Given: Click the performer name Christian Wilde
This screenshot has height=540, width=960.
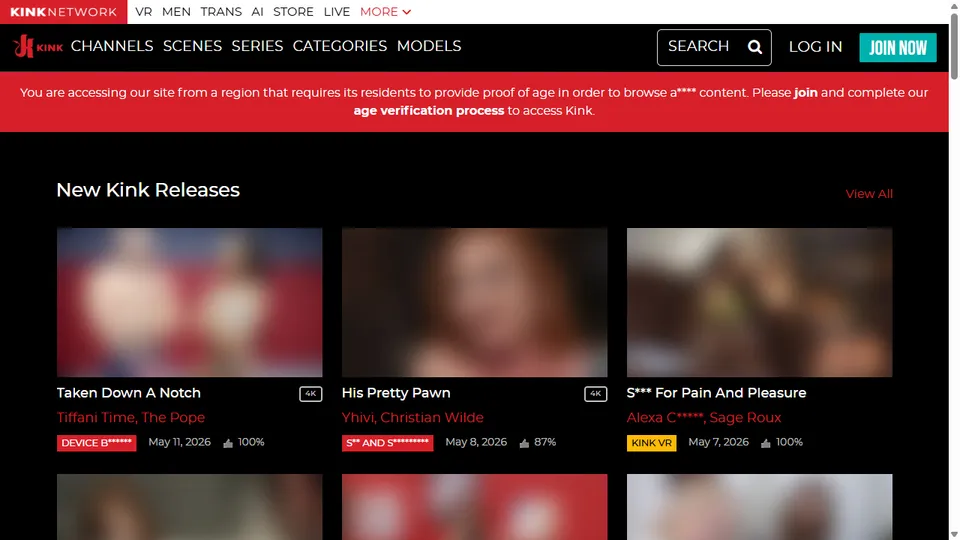Looking at the screenshot, I should coord(432,418).
